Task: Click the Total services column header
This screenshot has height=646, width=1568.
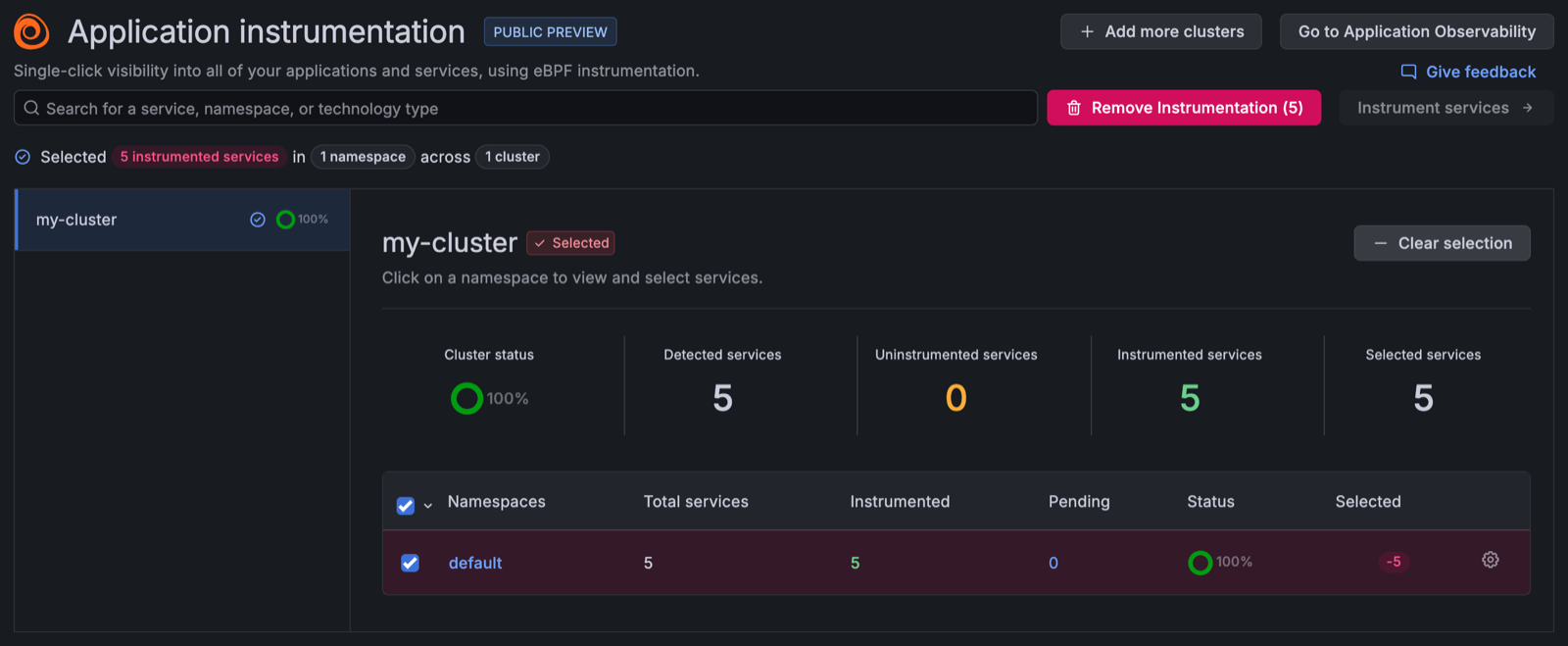Action: [696, 501]
